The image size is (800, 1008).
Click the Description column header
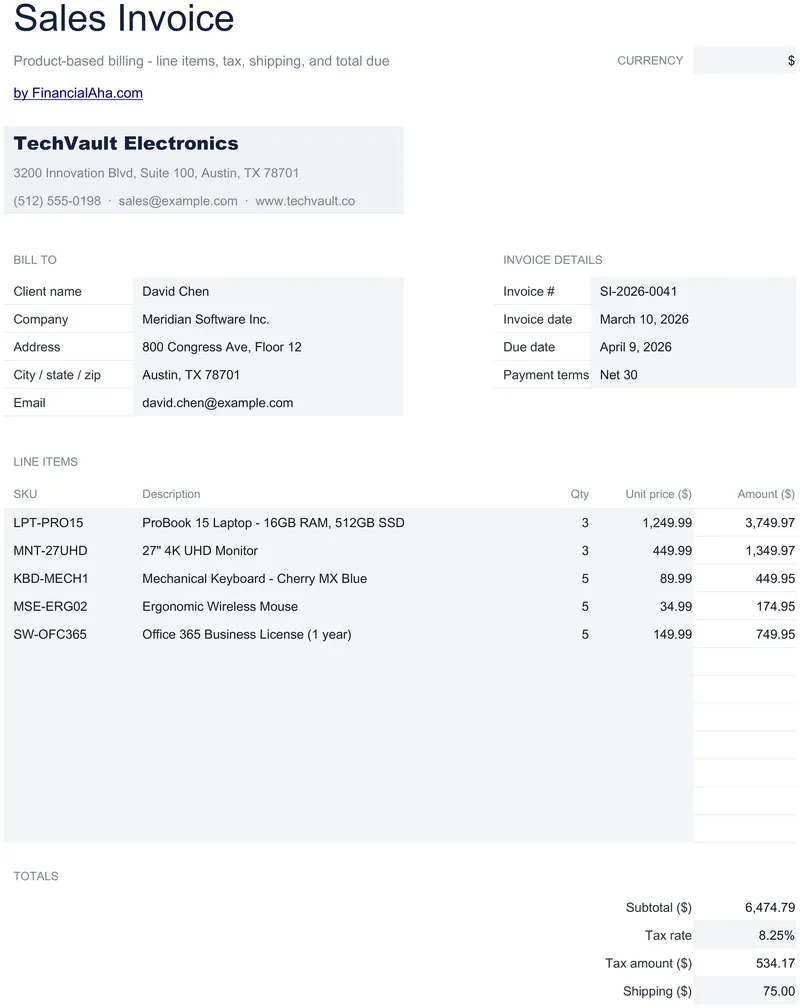click(x=171, y=494)
